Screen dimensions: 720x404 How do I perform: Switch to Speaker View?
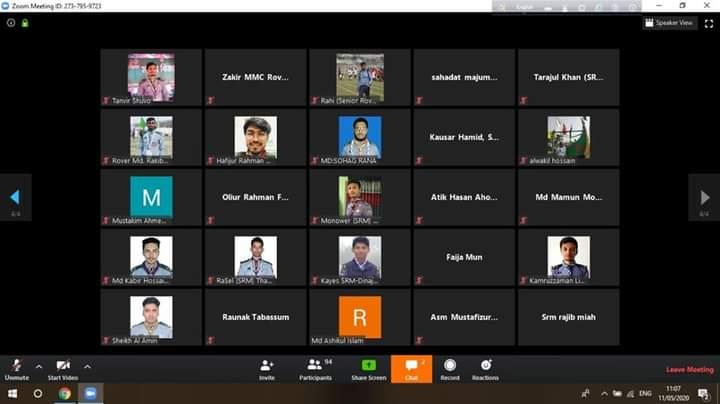coord(669,22)
